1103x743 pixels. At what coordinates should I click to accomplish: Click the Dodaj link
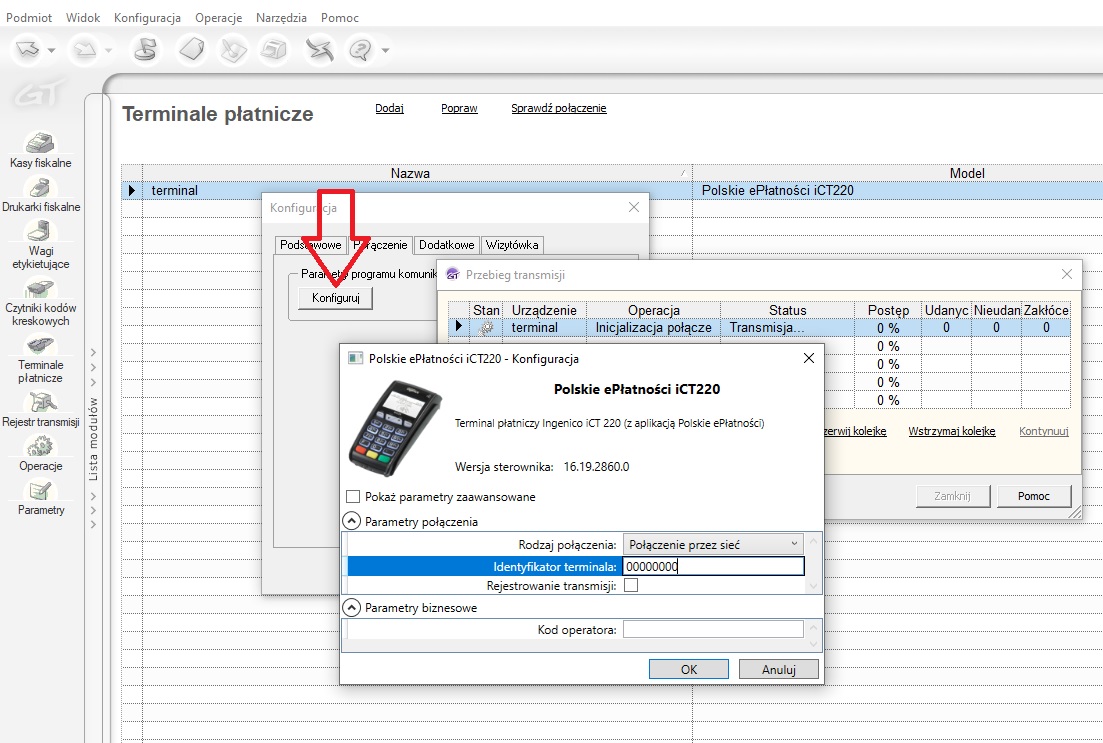[389, 108]
